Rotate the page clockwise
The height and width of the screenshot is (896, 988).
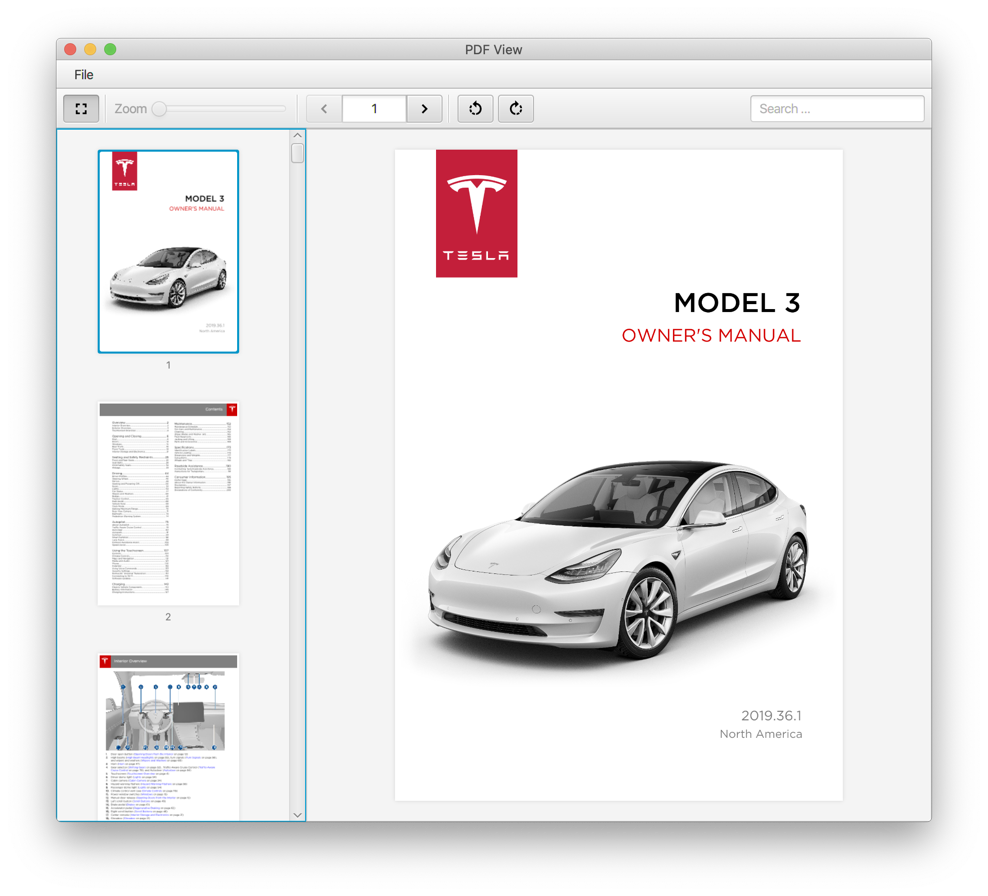(x=516, y=108)
